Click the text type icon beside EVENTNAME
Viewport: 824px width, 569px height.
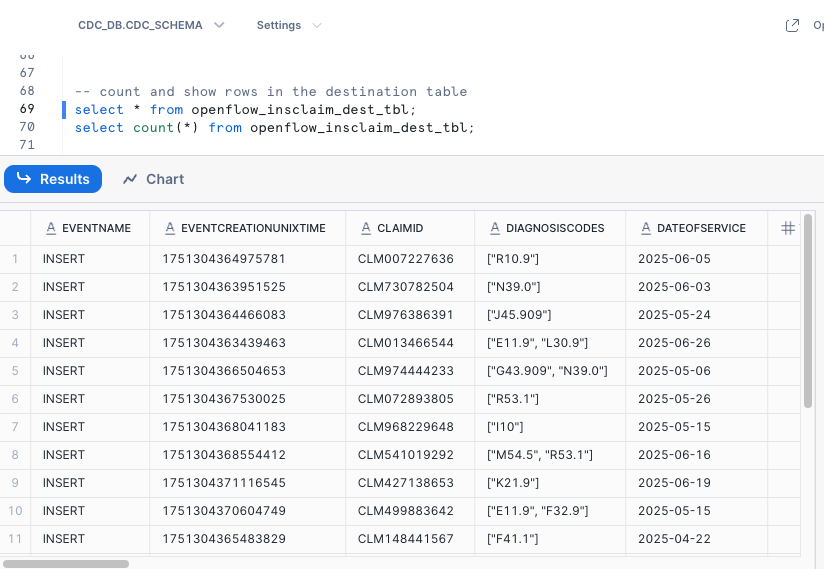point(51,228)
